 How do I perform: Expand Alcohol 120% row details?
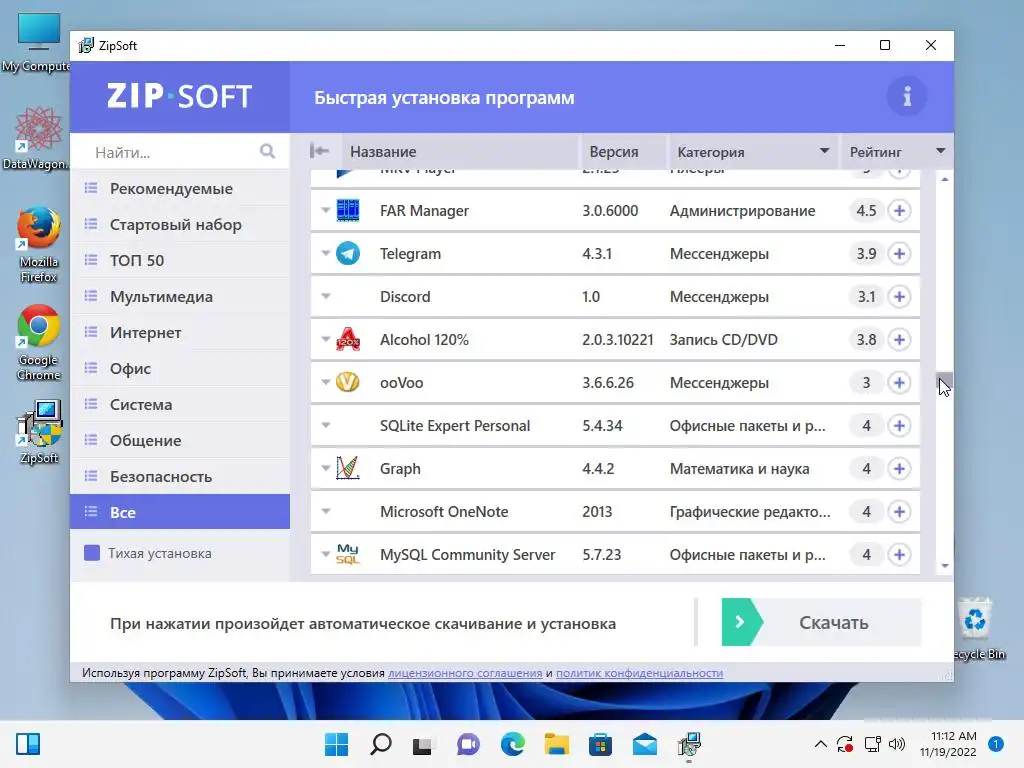tap(325, 340)
